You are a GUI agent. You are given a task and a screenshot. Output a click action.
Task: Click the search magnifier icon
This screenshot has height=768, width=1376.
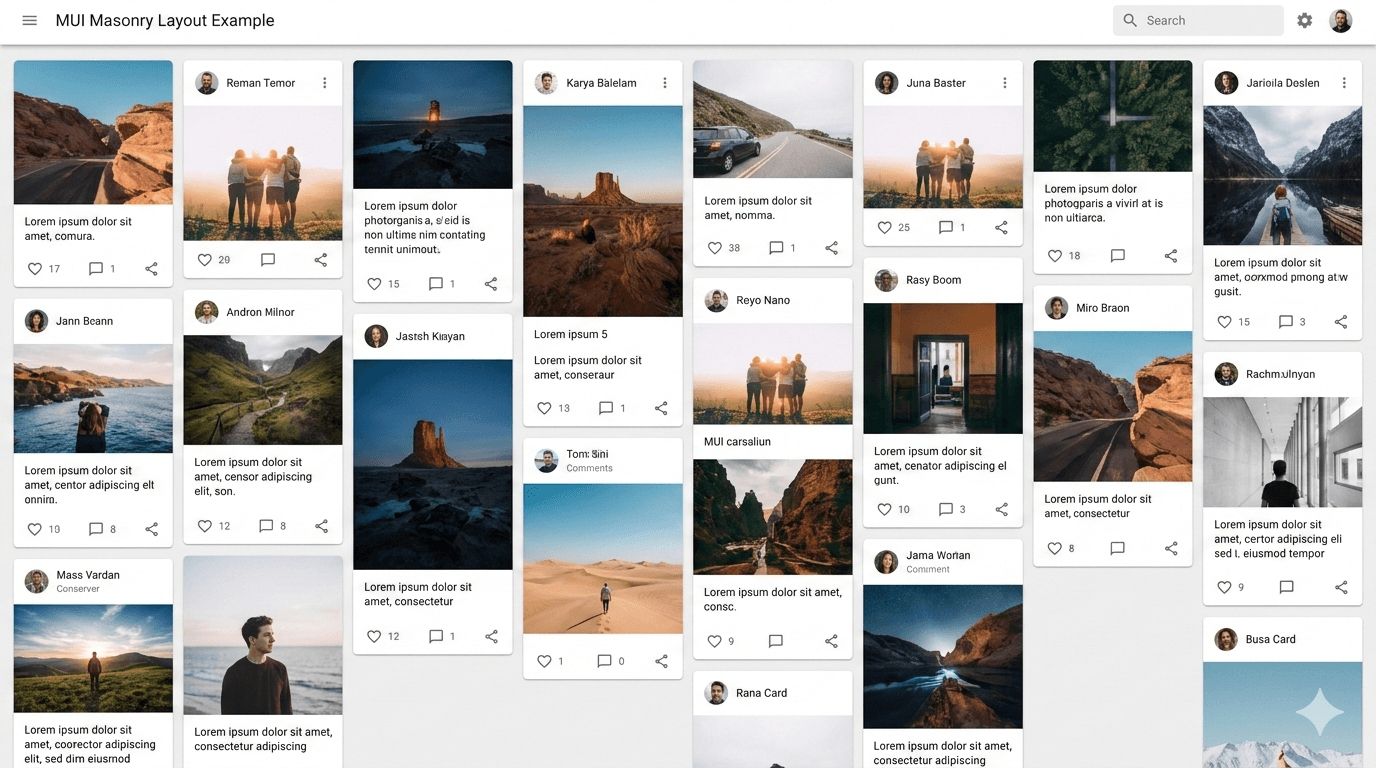tap(1129, 20)
